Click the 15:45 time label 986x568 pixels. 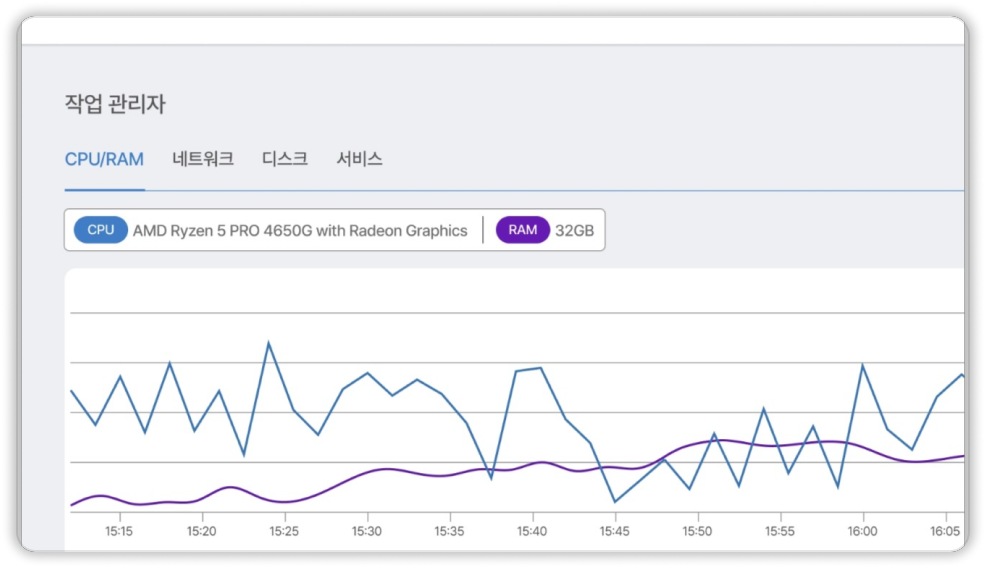615,531
